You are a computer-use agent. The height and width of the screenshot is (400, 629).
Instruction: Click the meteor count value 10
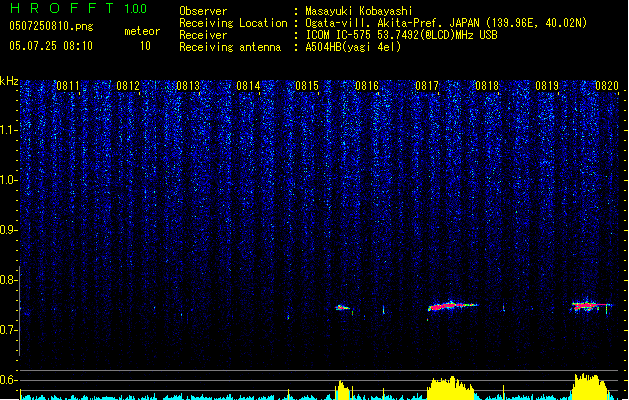click(x=145, y=46)
